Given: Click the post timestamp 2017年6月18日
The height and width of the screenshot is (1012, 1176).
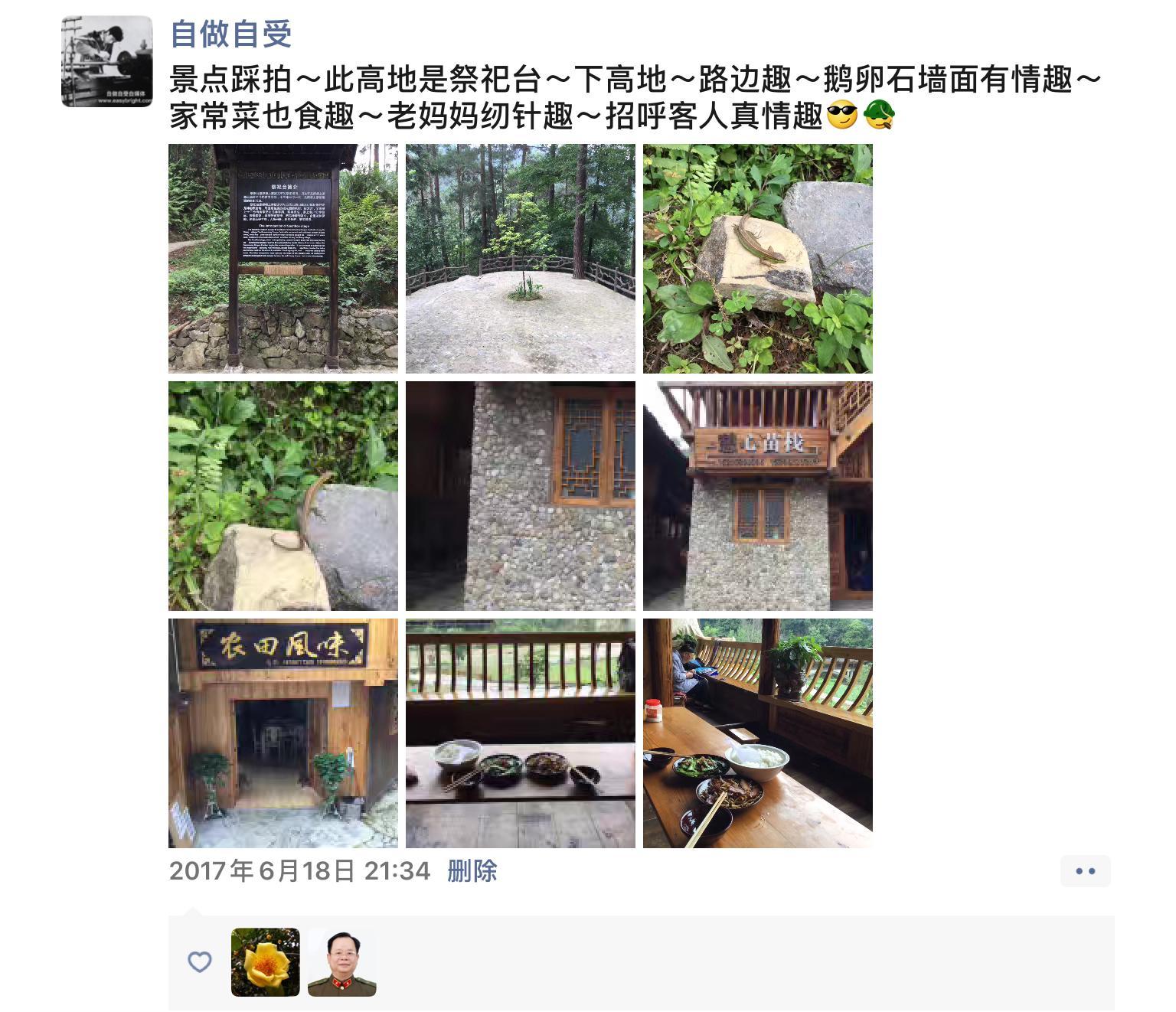Looking at the screenshot, I should point(262,871).
